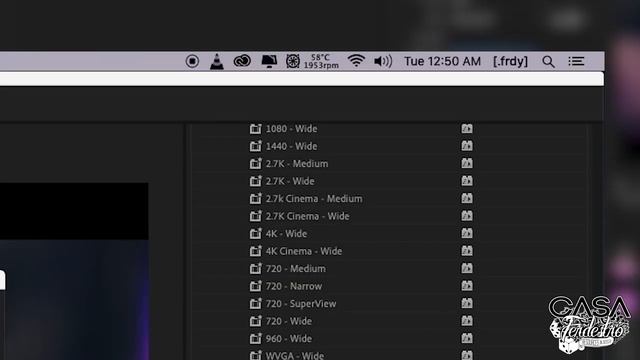This screenshot has height=360, width=640.
Task: Open the Wi-Fi status menu
Action: click(356, 61)
